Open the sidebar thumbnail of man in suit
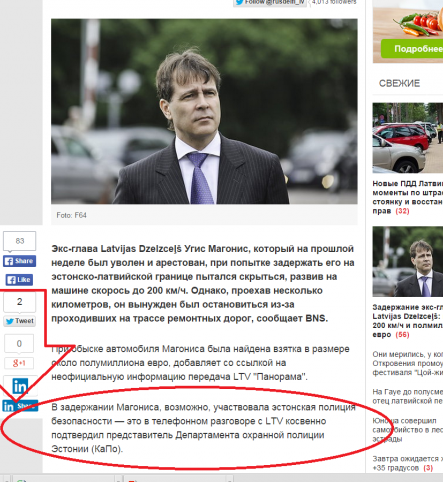The height and width of the screenshot is (482, 443). [x=408, y=261]
